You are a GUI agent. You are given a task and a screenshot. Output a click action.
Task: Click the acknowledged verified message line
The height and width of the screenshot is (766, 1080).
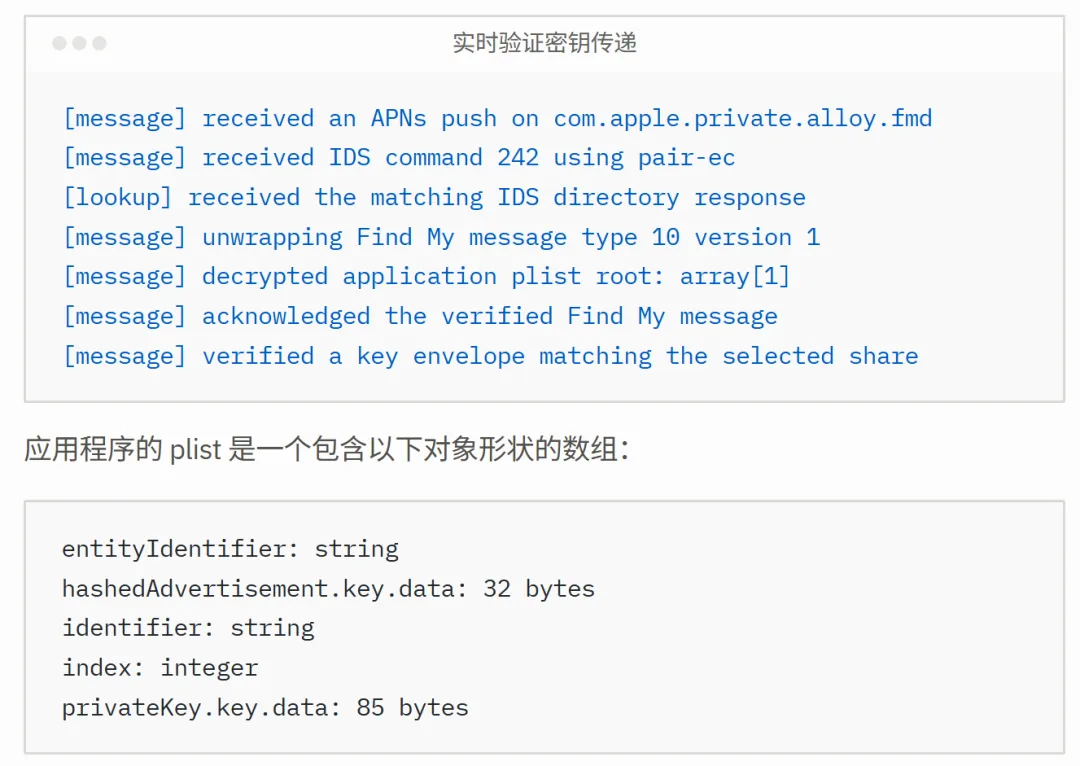[x=420, y=316]
